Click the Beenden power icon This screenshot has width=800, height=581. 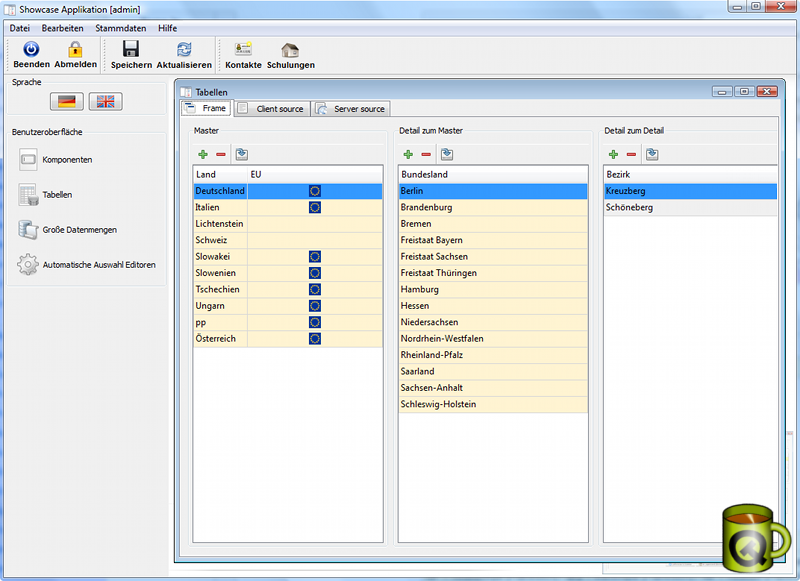31,49
